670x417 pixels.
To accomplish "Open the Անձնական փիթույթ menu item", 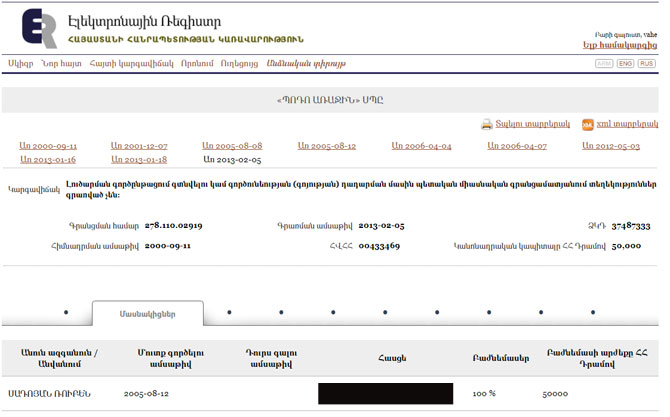I will (306, 64).
